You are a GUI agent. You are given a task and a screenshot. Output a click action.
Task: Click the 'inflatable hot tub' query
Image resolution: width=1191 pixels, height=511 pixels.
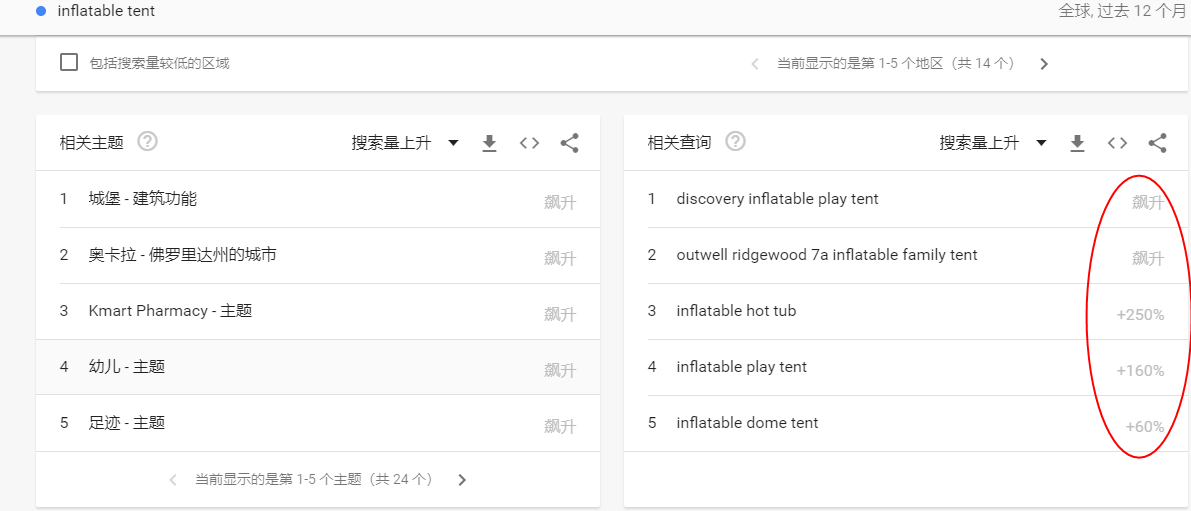[x=736, y=311]
